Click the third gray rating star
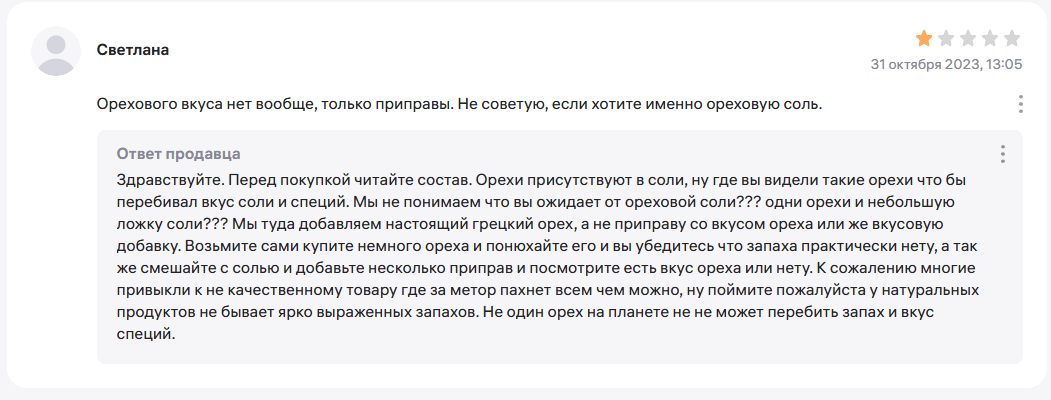The width and height of the screenshot is (1051, 400). point(968,39)
